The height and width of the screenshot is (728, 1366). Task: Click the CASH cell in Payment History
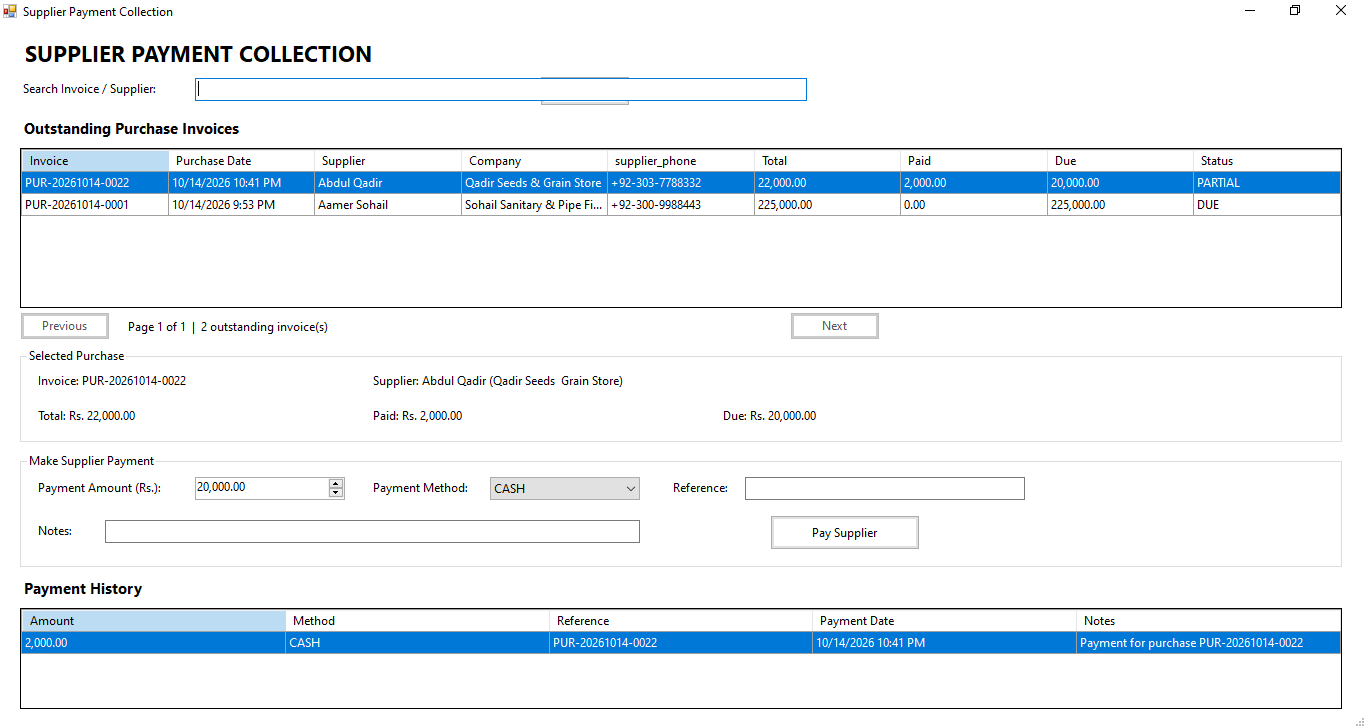coord(418,643)
